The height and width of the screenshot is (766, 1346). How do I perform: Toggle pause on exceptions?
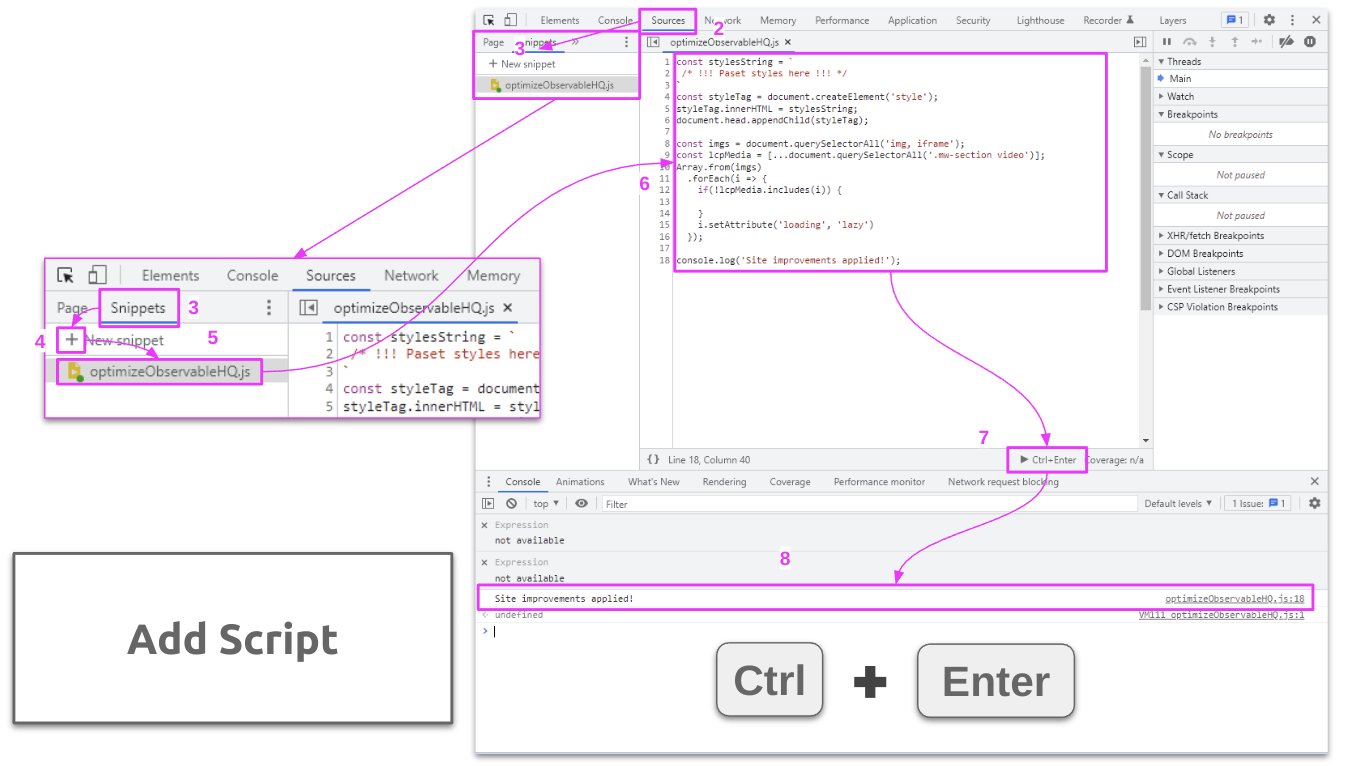coord(1310,41)
